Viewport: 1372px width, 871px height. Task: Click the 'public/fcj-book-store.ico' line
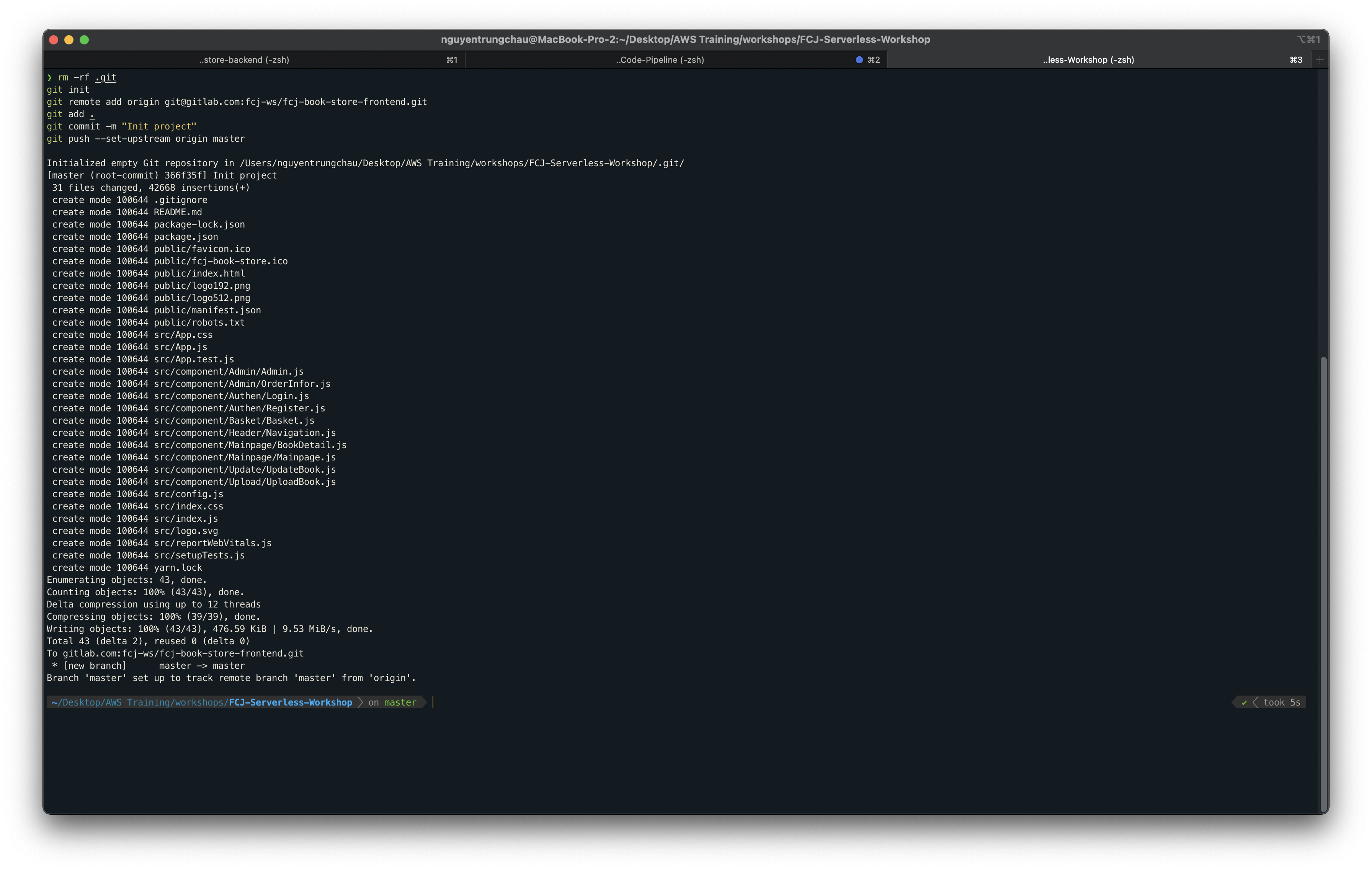pos(170,261)
